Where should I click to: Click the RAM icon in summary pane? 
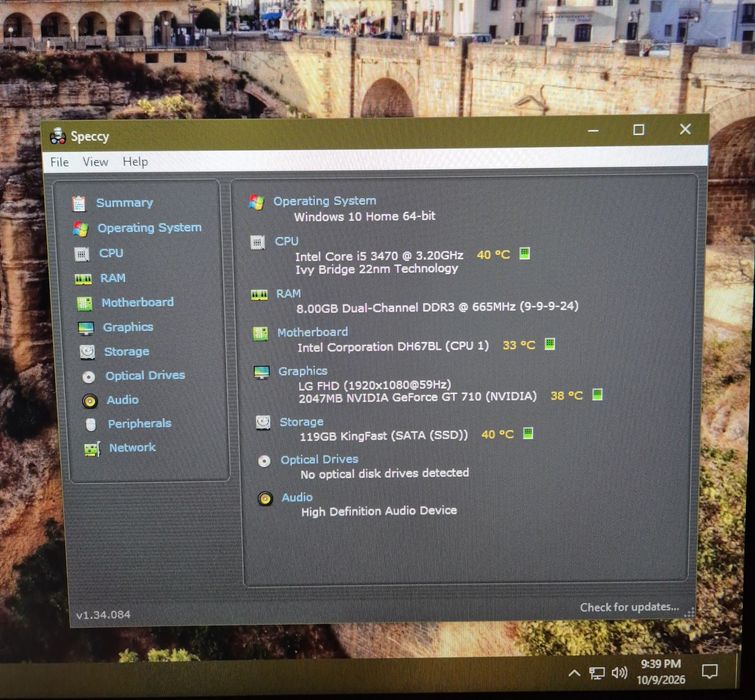click(x=259, y=295)
